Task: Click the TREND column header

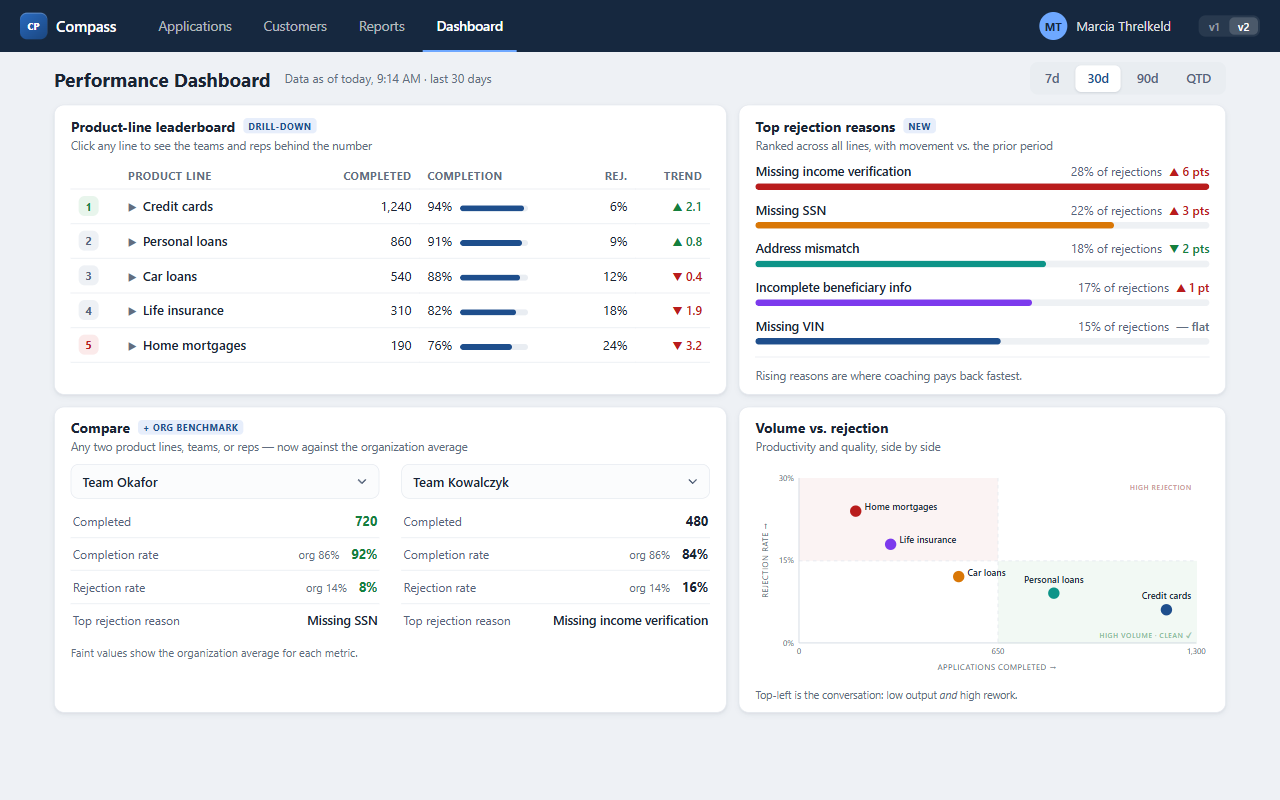Action: click(683, 176)
